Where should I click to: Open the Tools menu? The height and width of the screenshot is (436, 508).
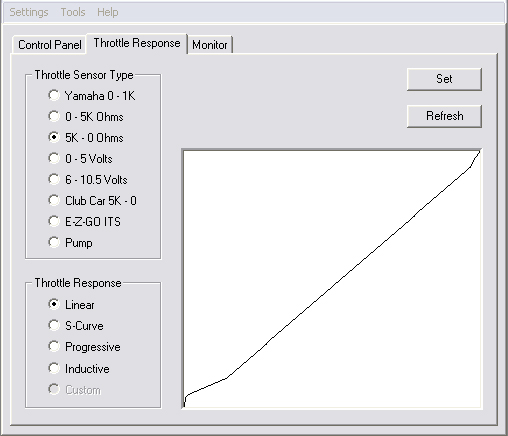73,12
